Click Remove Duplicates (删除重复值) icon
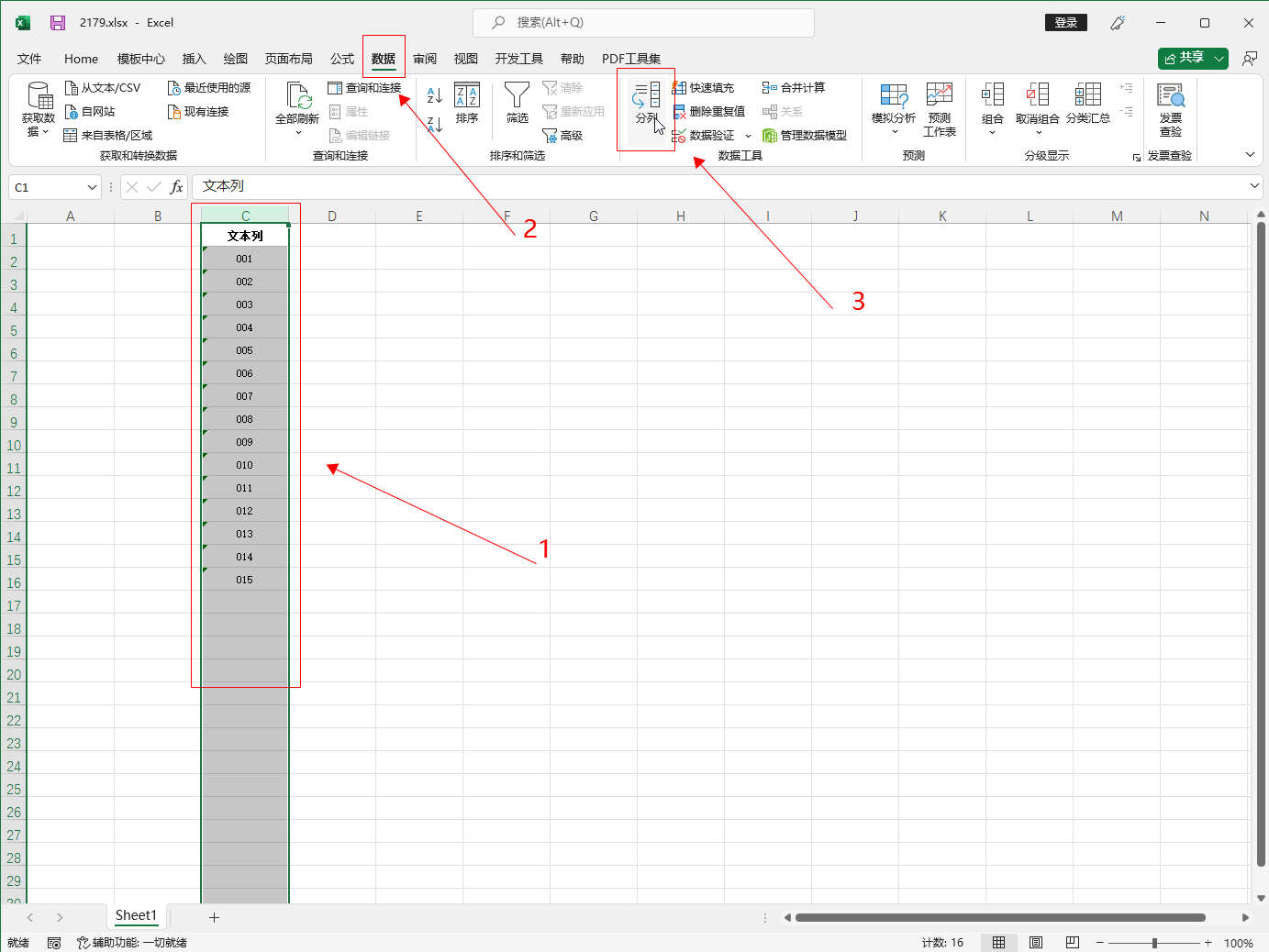Screen dimensions: 1269x952 680,112
